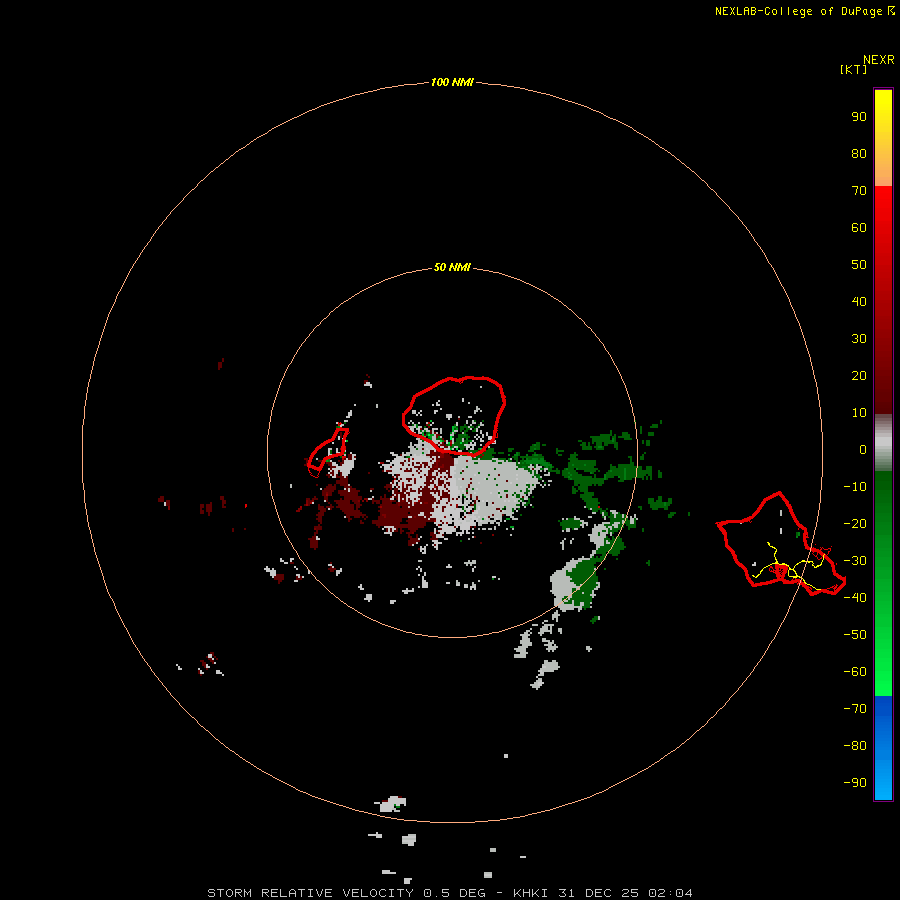900x900 pixels.
Task: Click the Storm Relative Velocity caption at bottom
Action: [x=449, y=893]
